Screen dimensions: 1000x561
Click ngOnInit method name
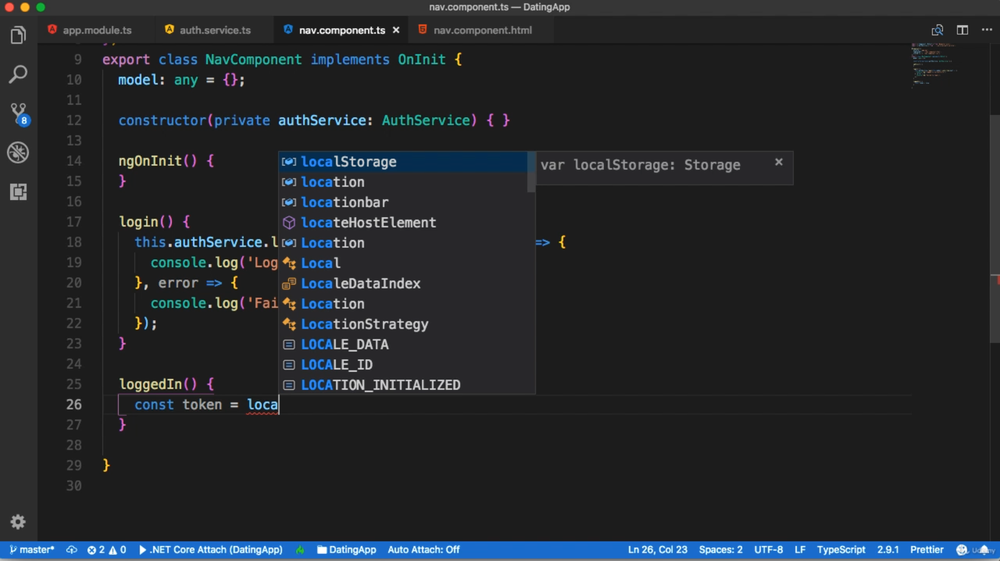pyautogui.click(x=151, y=161)
